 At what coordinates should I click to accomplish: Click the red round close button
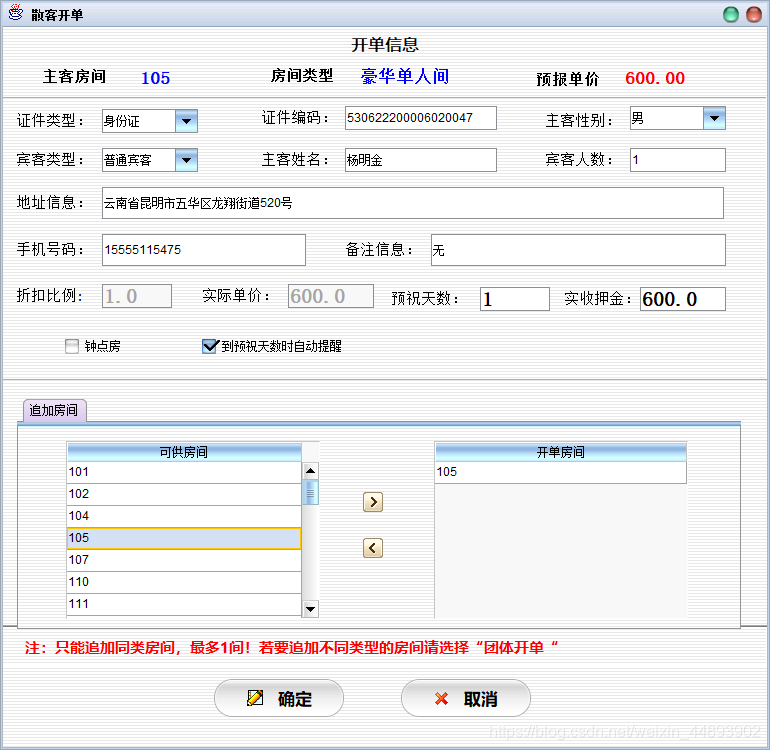pyautogui.click(x=754, y=15)
